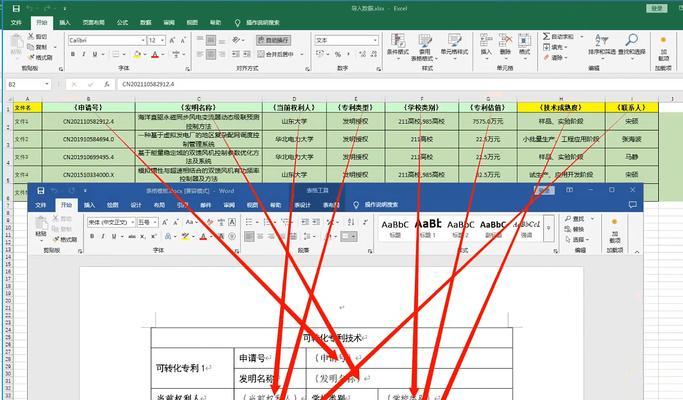683x400 pixels.
Task: Click the insert function fx icon
Action: pos(107,84)
